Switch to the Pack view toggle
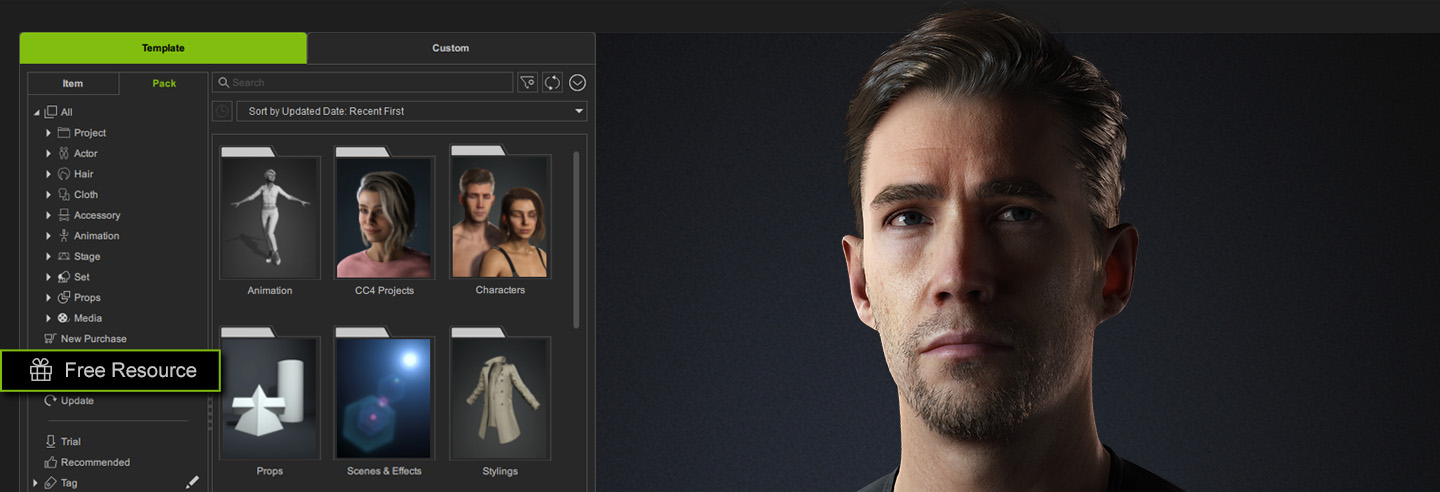The image size is (1440, 492). [164, 84]
